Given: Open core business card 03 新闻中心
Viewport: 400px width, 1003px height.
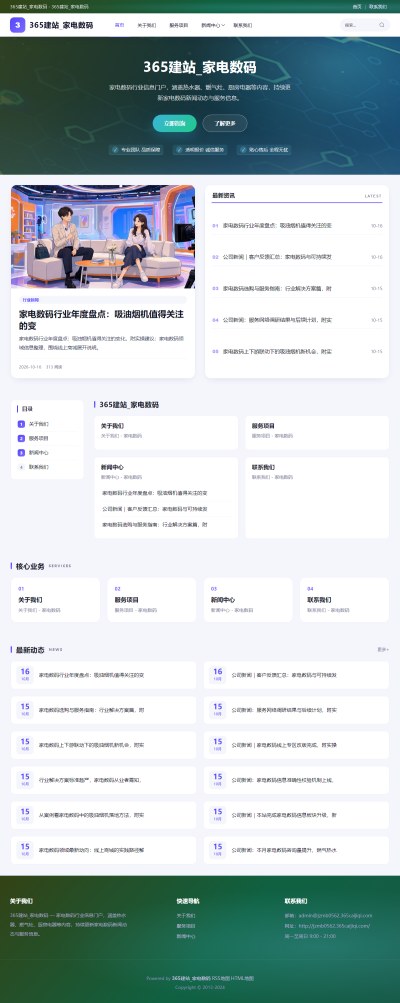Looking at the screenshot, I should (248, 600).
